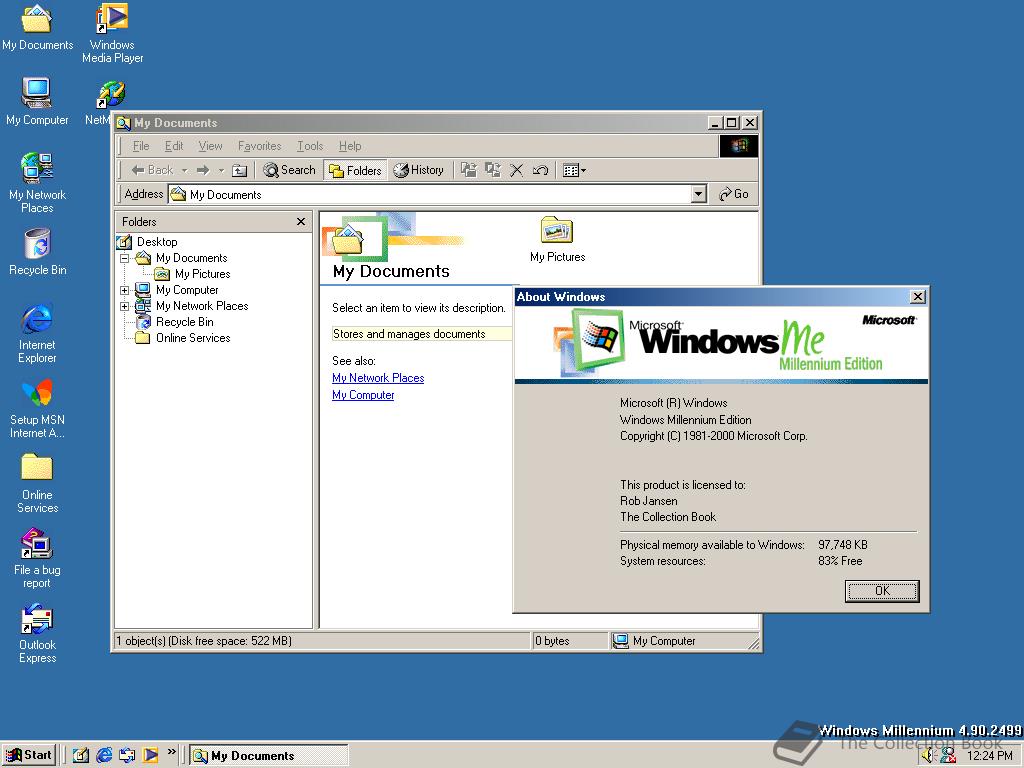Click the Go button
The width and height of the screenshot is (1024, 768).
click(x=734, y=194)
